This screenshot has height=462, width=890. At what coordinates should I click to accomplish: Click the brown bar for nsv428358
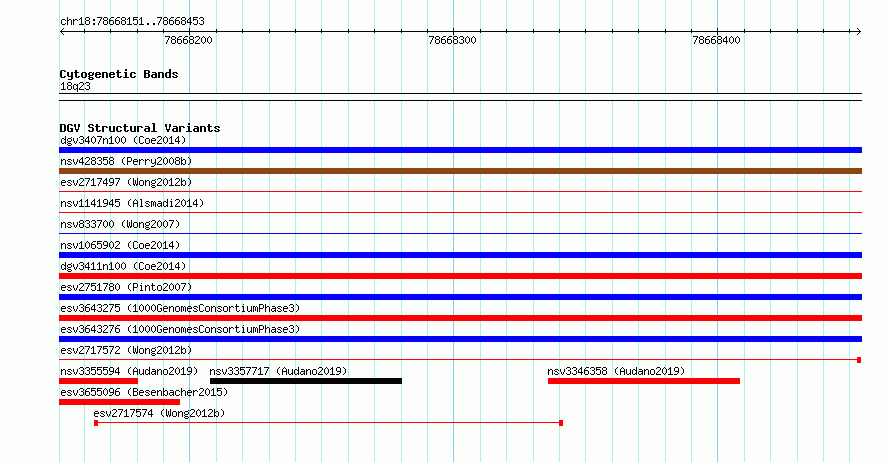click(x=460, y=171)
